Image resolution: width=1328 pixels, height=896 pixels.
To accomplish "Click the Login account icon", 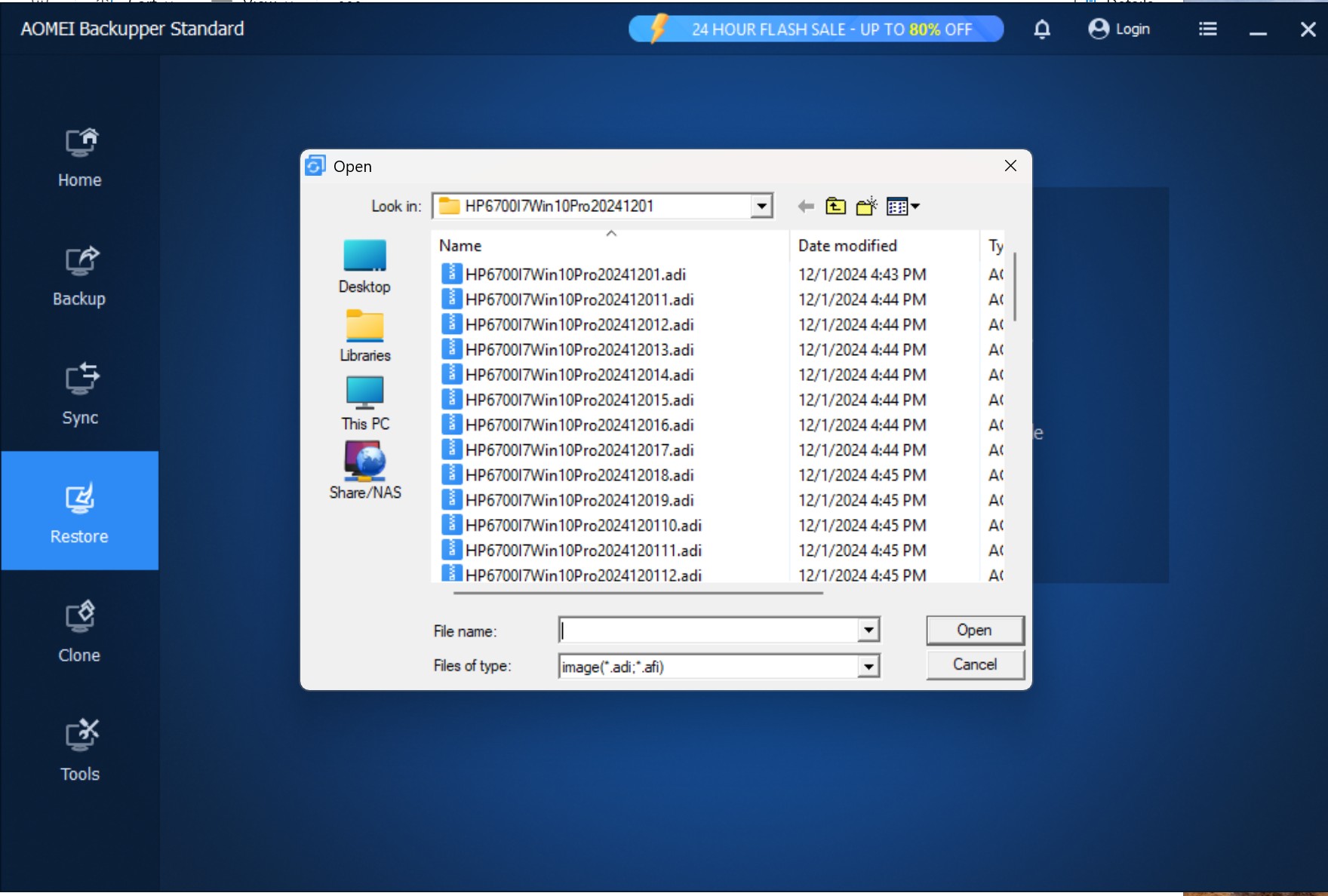I will point(1118,29).
